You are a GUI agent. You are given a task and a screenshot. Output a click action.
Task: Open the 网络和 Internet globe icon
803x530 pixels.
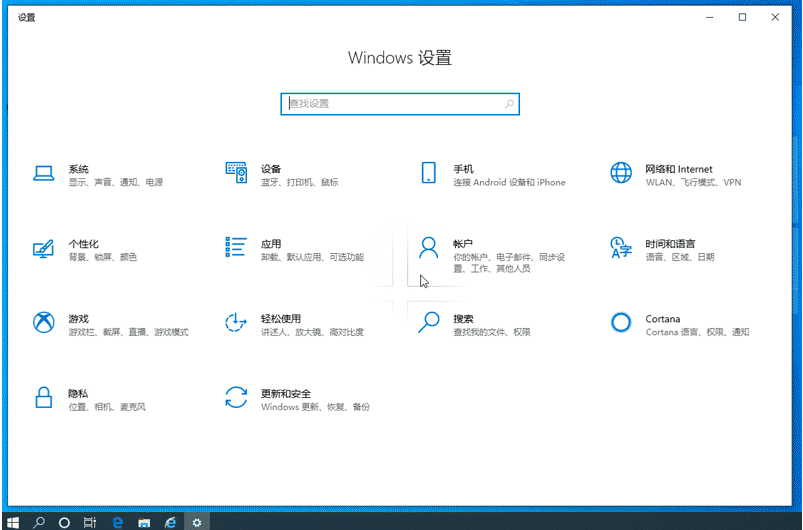coord(621,173)
